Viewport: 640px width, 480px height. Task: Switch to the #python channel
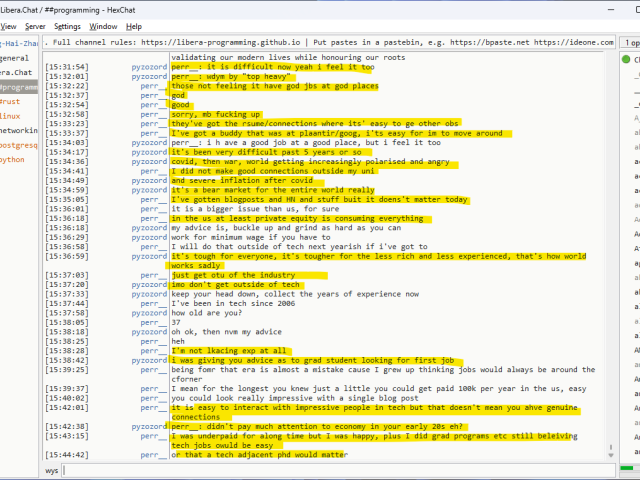click(x=13, y=159)
